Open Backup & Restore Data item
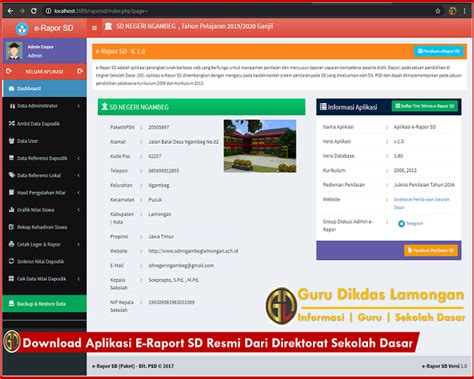This screenshot has height=379, width=474. (x=44, y=304)
